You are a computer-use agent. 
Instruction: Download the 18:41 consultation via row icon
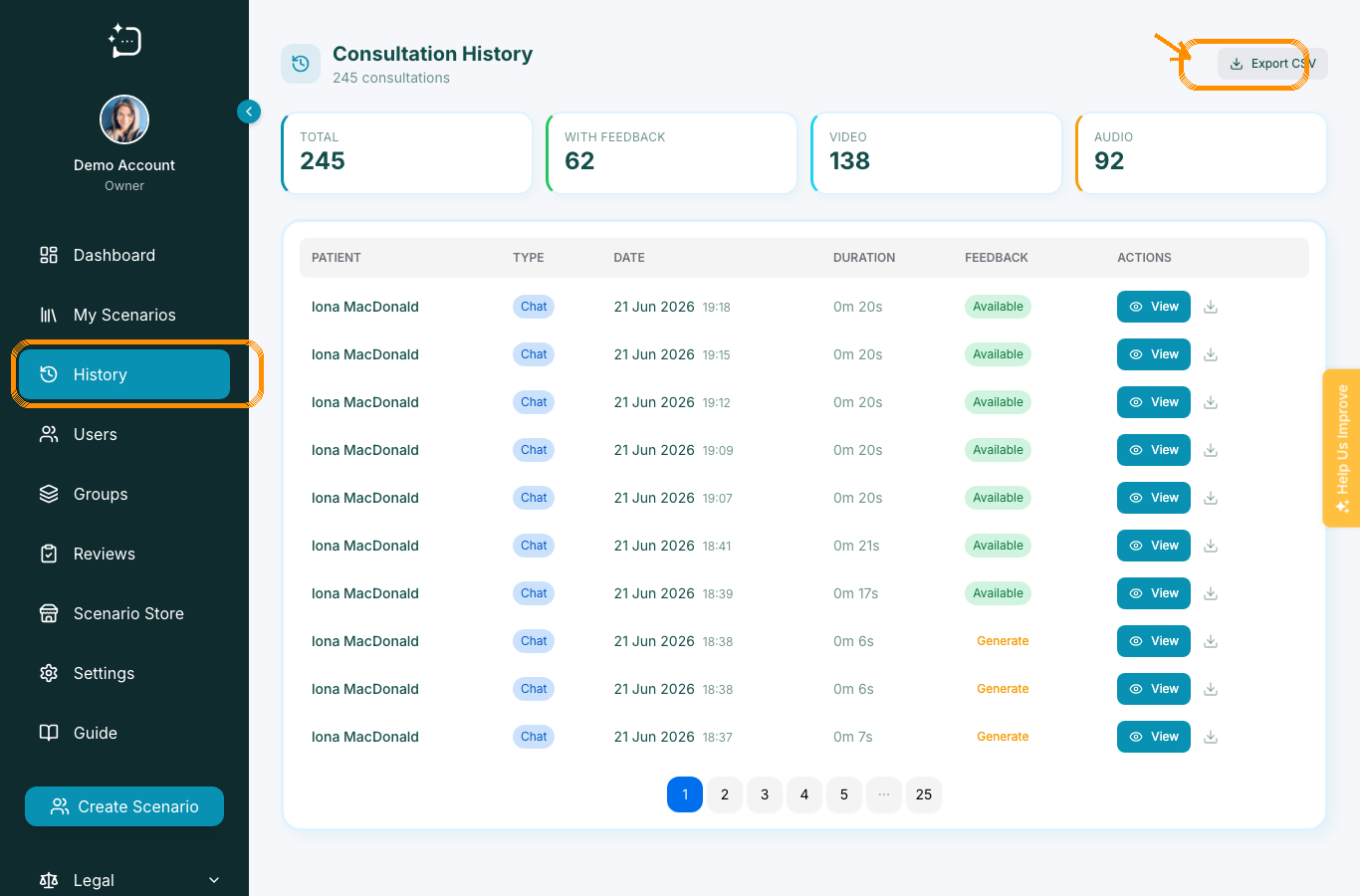(x=1211, y=546)
